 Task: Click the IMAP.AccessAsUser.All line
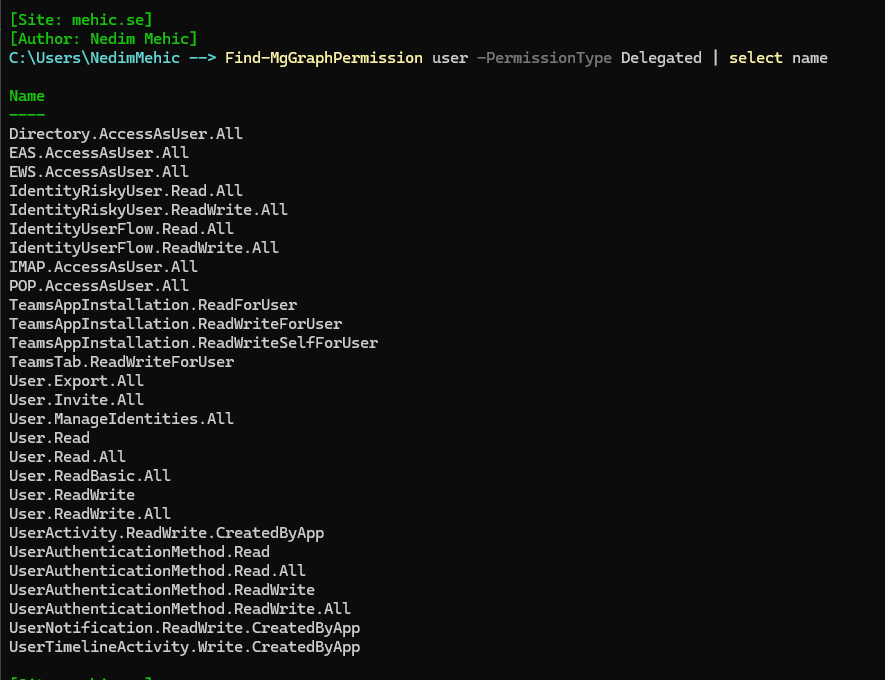pyautogui.click(x=103, y=267)
